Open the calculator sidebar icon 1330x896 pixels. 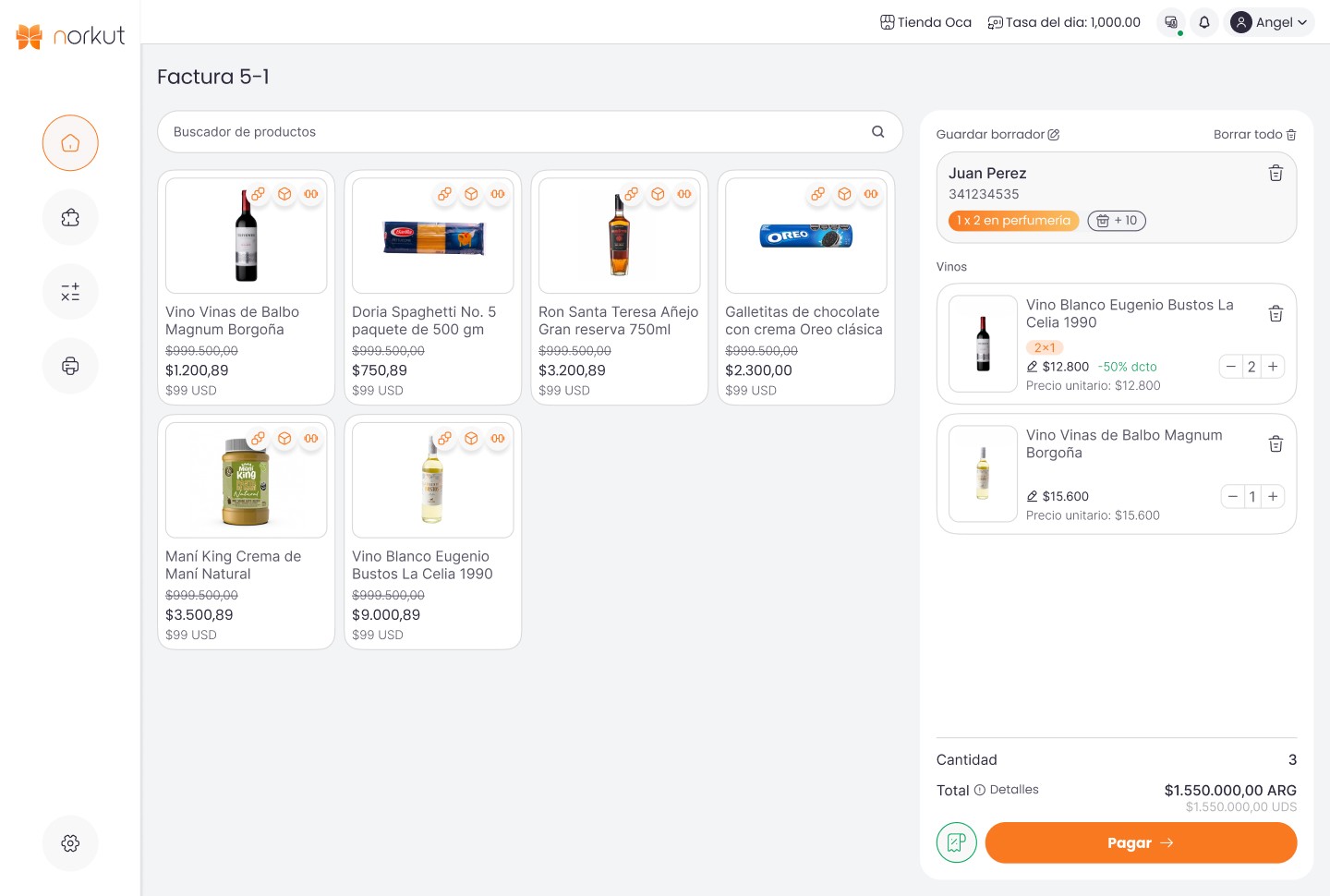point(70,292)
